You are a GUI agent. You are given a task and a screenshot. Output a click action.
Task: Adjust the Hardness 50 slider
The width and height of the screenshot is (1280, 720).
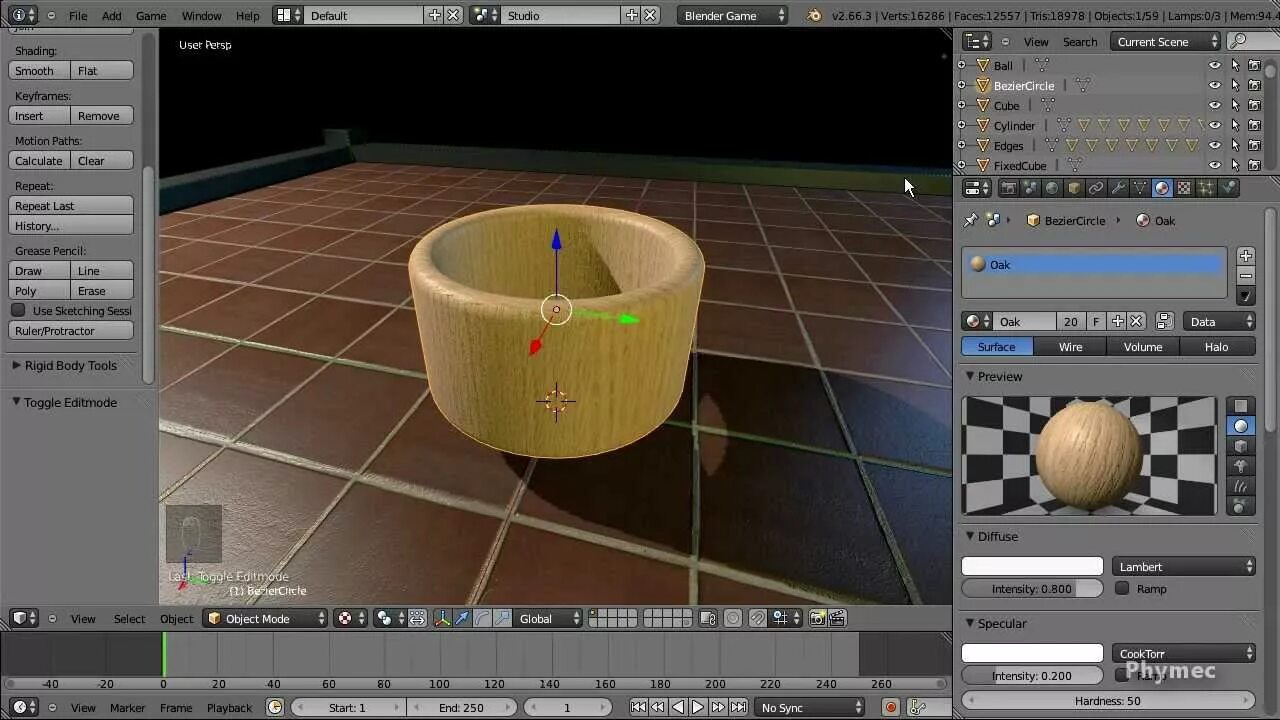1108,700
